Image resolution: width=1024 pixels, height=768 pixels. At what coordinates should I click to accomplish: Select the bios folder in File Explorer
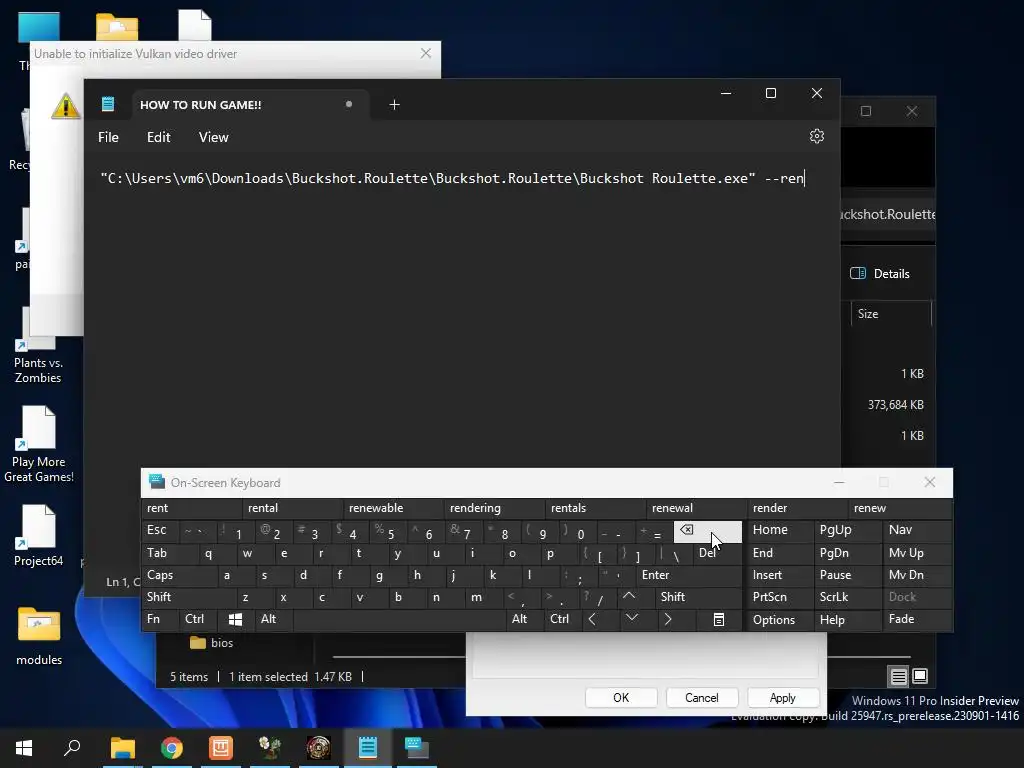(x=212, y=643)
